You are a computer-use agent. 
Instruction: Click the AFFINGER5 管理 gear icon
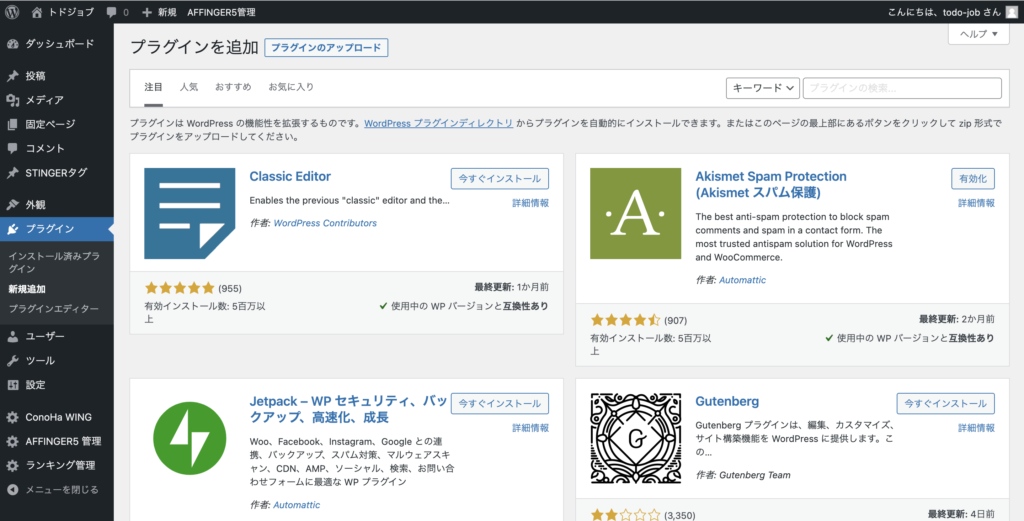coord(12,441)
